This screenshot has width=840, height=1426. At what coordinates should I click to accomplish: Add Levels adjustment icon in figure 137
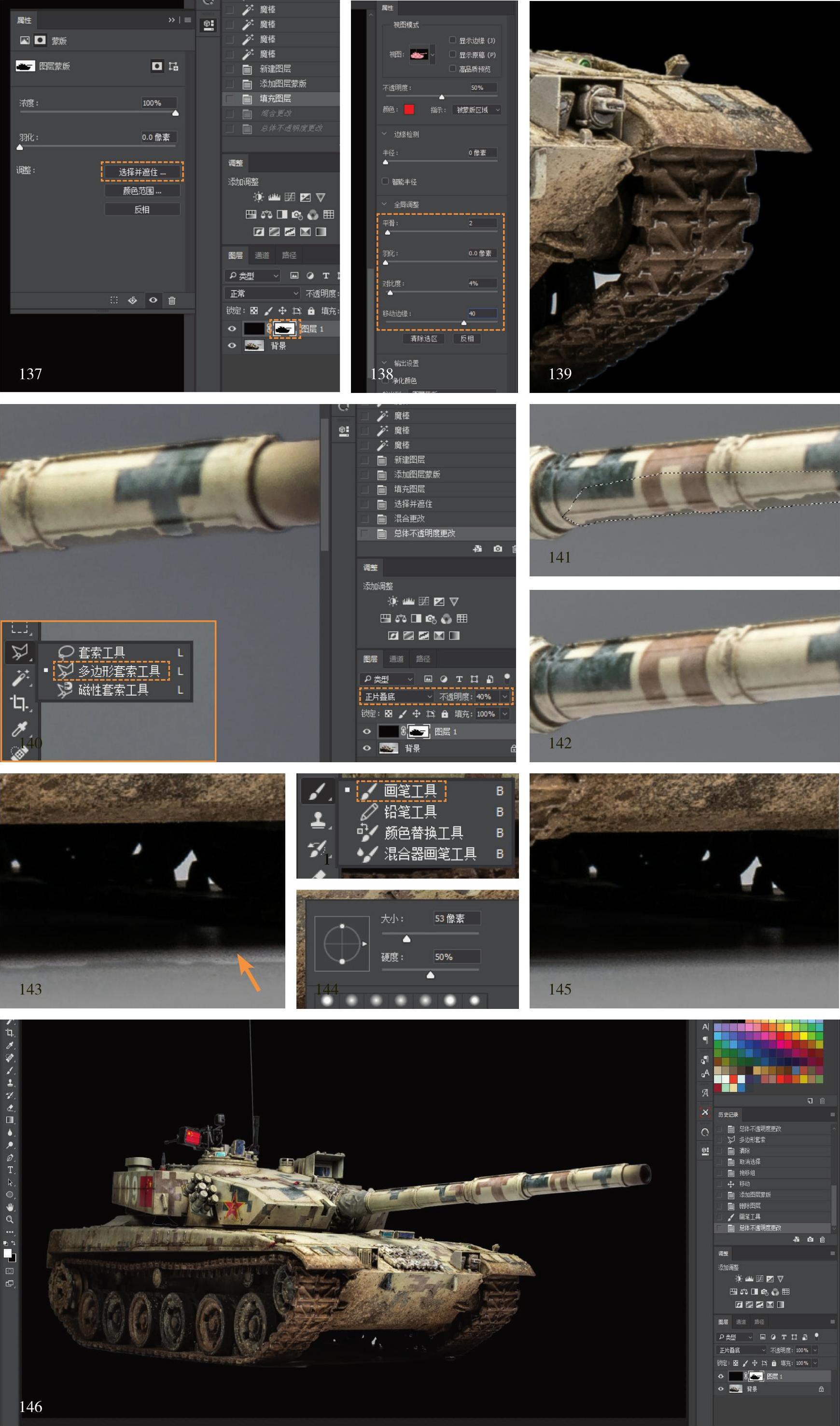pyautogui.click(x=274, y=197)
